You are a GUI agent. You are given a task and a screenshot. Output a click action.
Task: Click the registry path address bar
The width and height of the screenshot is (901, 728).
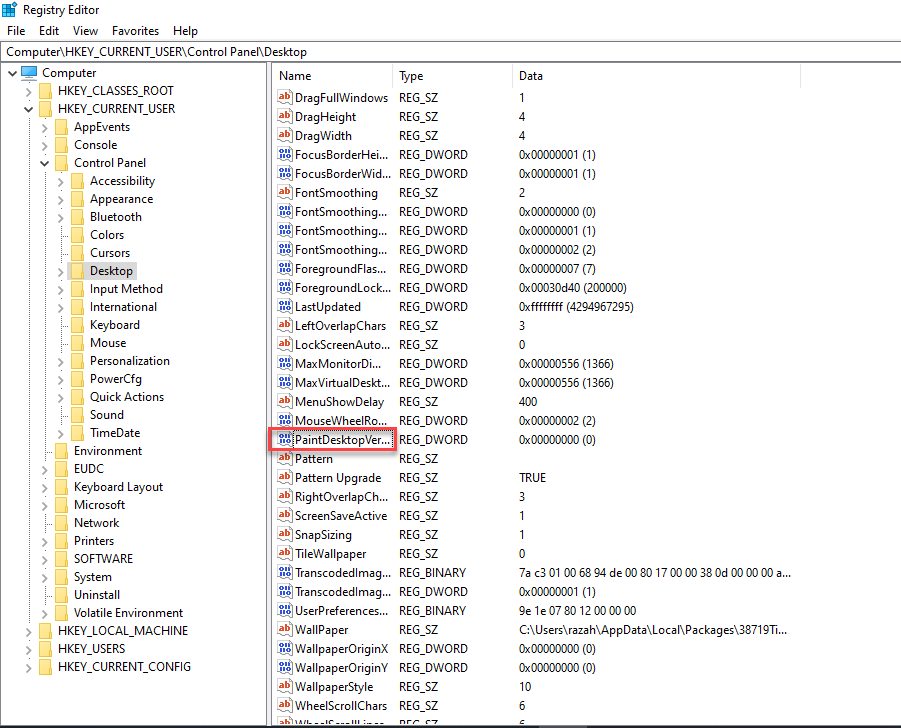point(450,51)
